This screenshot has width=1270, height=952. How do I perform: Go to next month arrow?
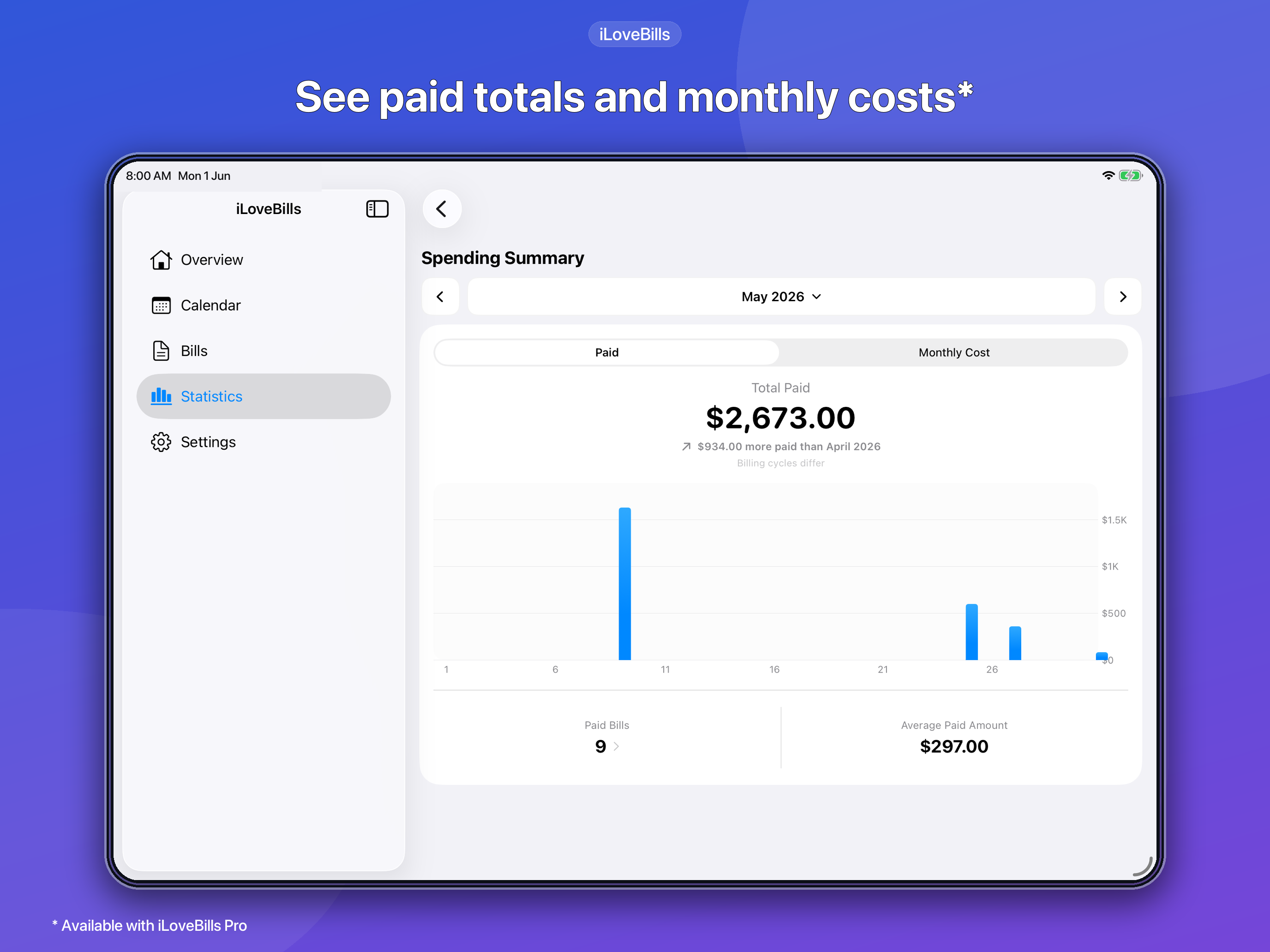coord(1122,297)
